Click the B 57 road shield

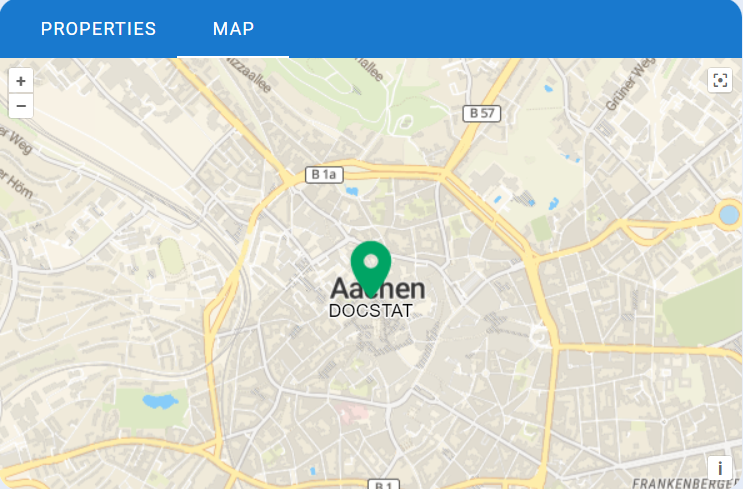tap(482, 114)
